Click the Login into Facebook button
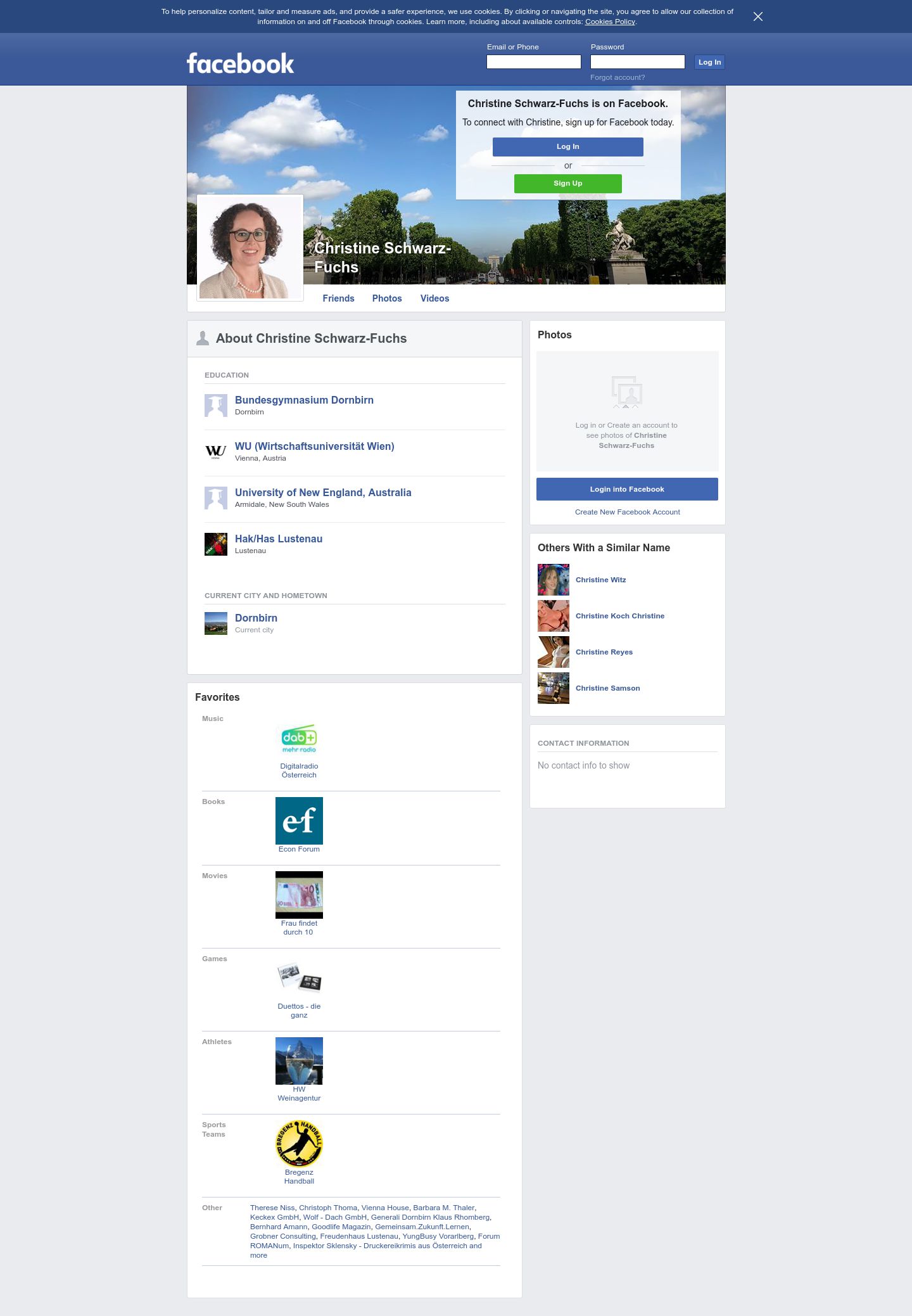The height and width of the screenshot is (1316, 912). point(627,489)
